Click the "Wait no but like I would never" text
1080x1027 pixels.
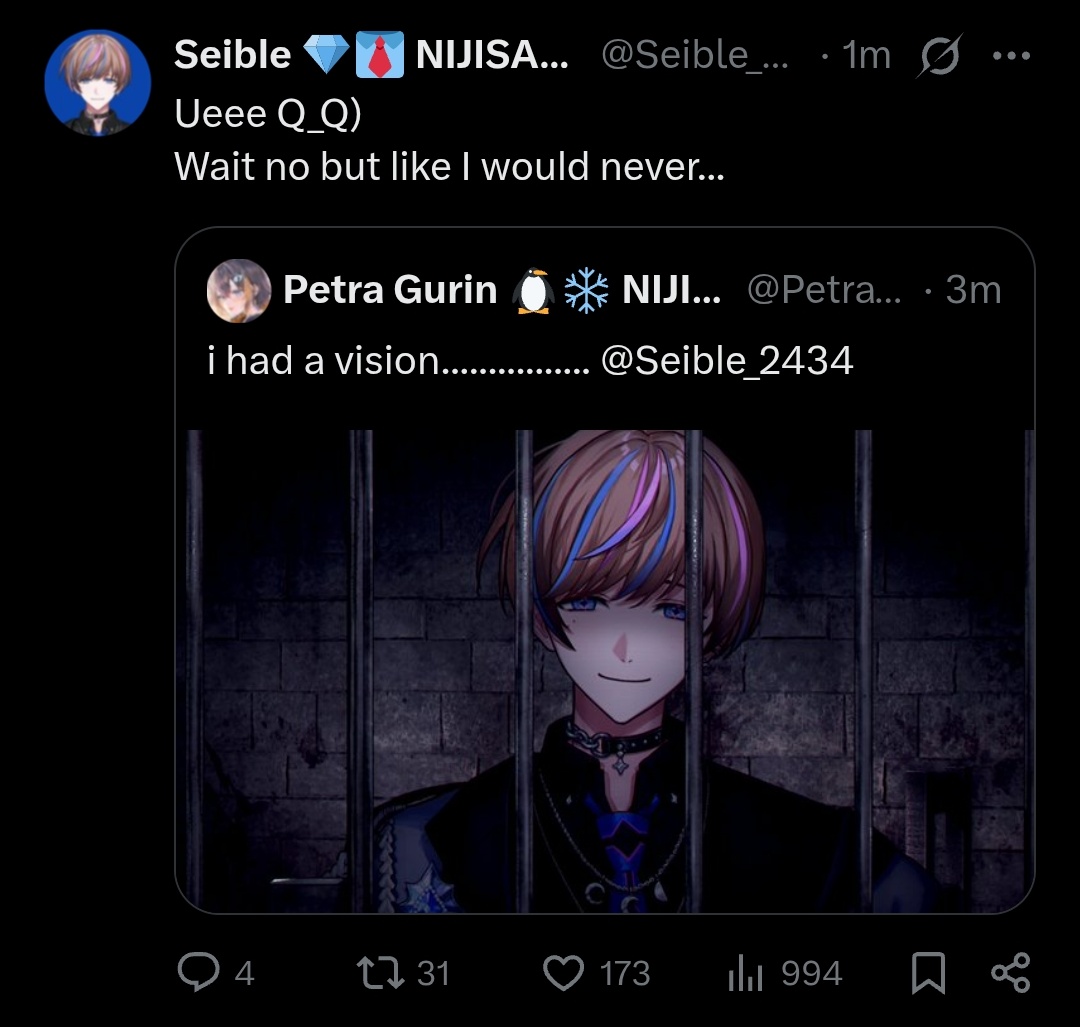click(449, 166)
